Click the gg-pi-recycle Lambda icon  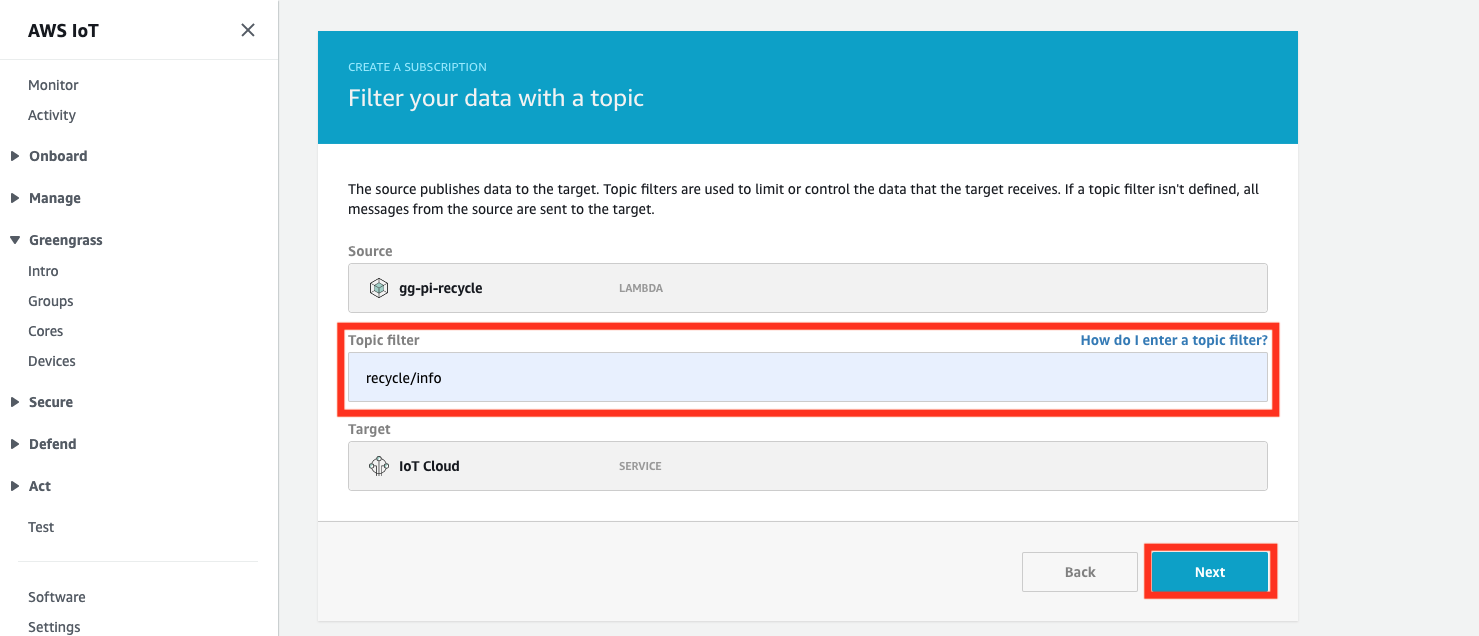point(379,288)
